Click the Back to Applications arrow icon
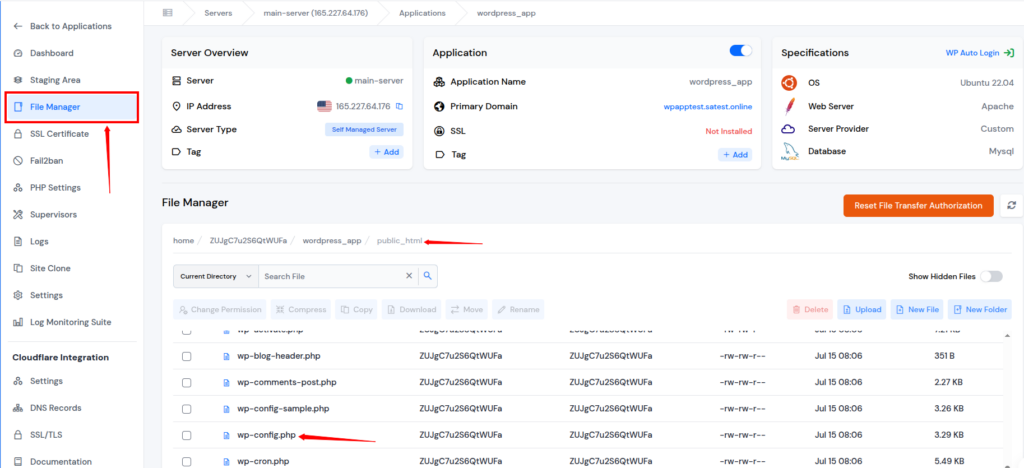The image size is (1024, 468). 18,26
